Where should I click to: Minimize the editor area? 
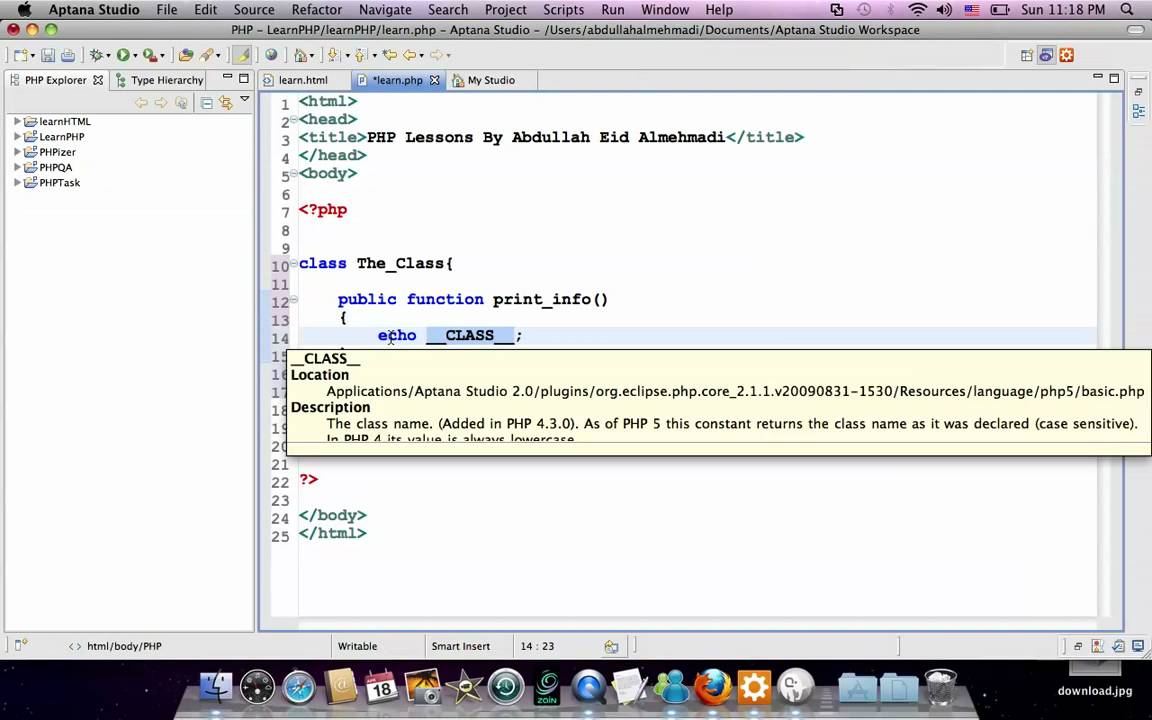pyautogui.click(x=1098, y=76)
